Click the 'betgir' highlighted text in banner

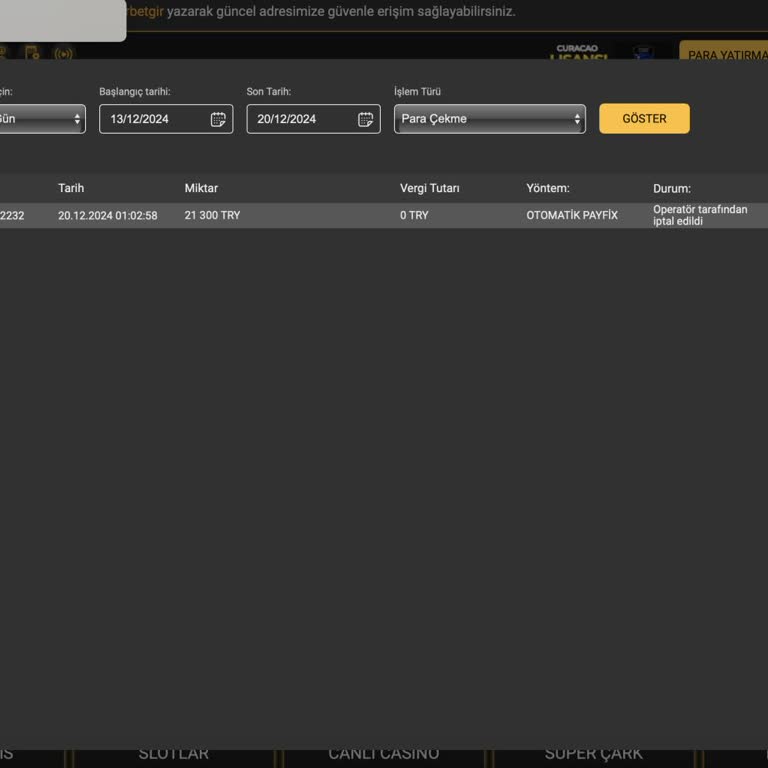pyautogui.click(x=145, y=11)
